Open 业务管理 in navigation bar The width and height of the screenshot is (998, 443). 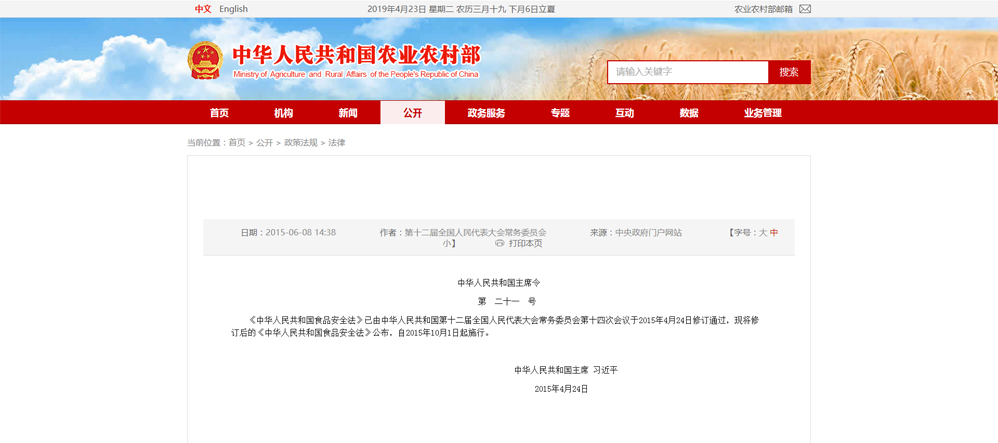[x=763, y=113]
